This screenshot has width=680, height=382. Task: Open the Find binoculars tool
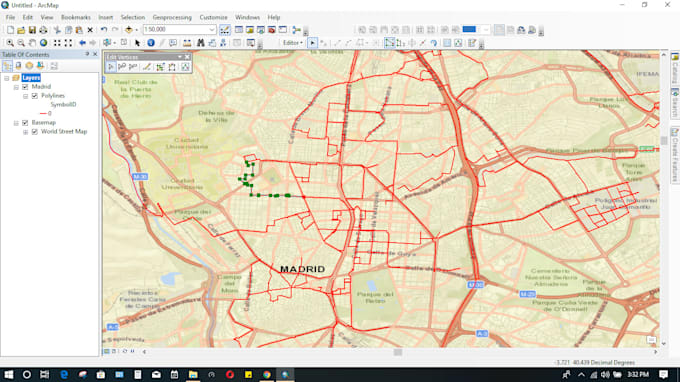pos(200,43)
